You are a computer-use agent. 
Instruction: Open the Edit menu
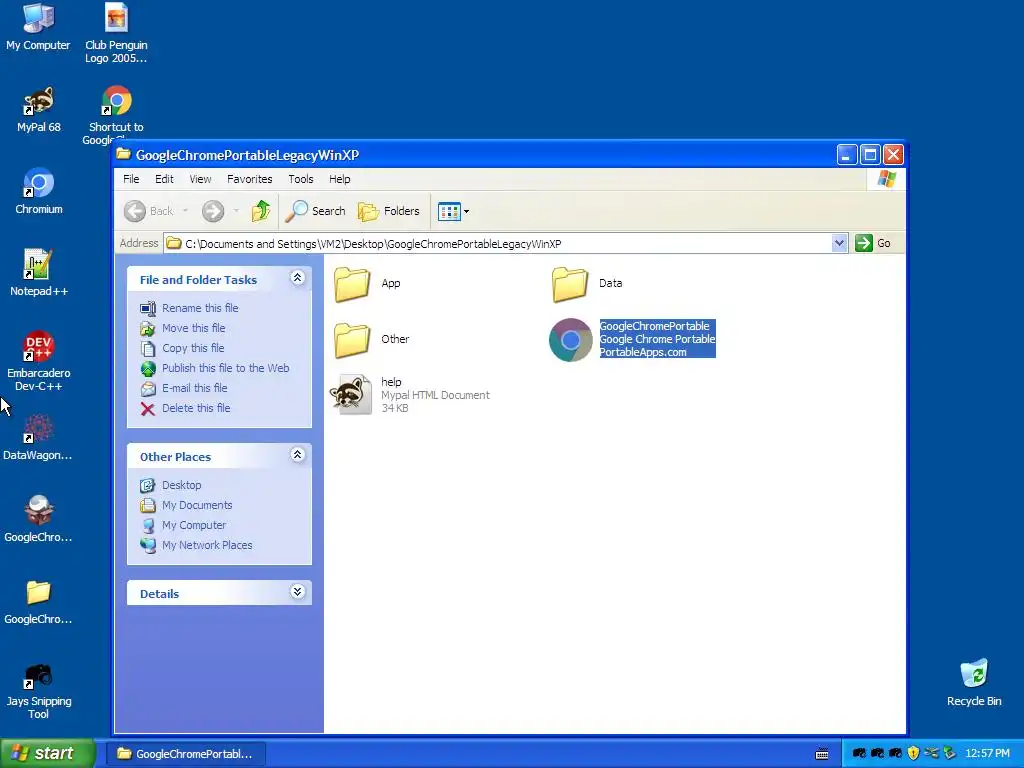(x=164, y=179)
